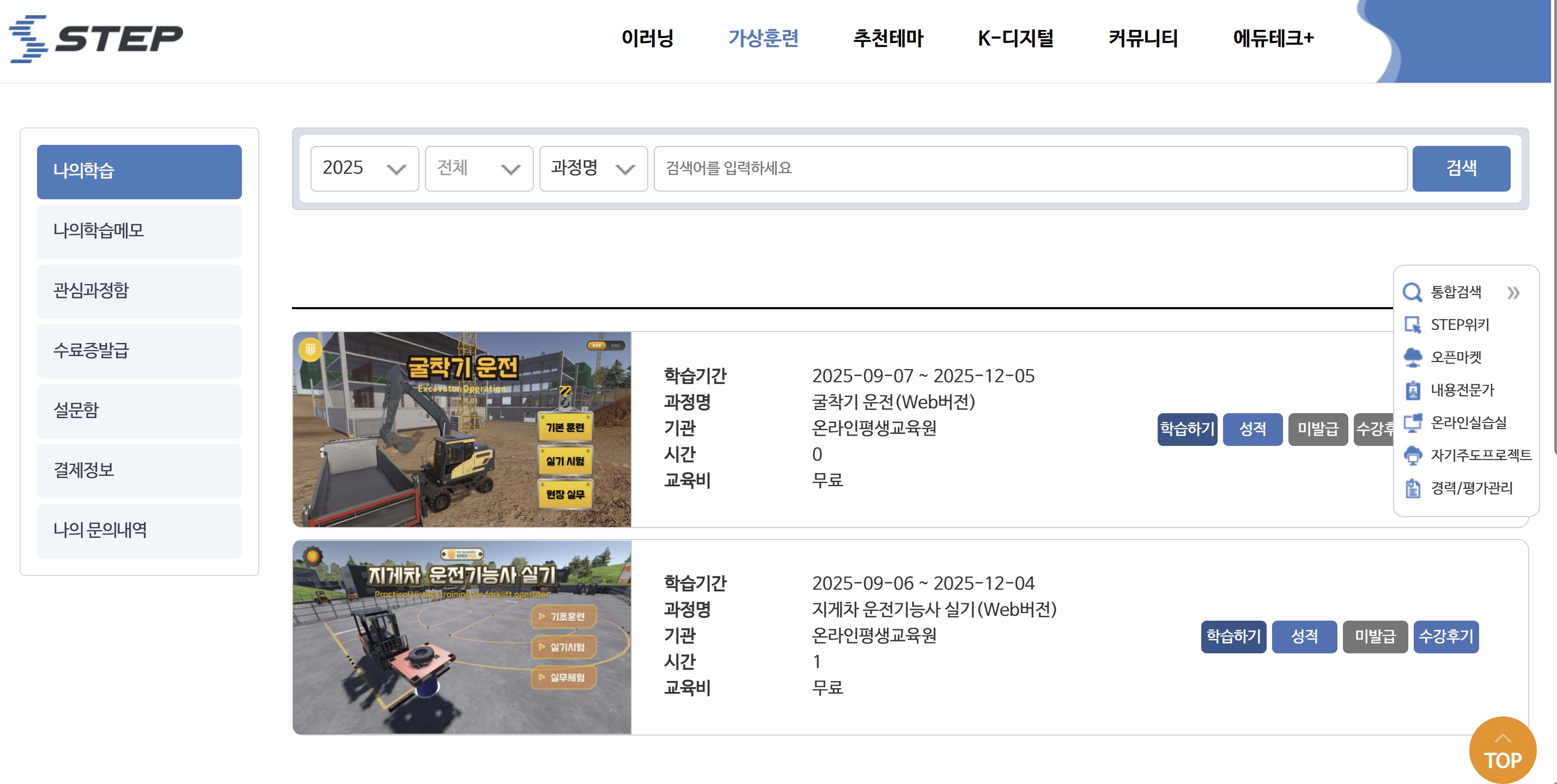The height and width of the screenshot is (784, 1557).
Task: Click the STEP위키 icon
Action: (1413, 325)
